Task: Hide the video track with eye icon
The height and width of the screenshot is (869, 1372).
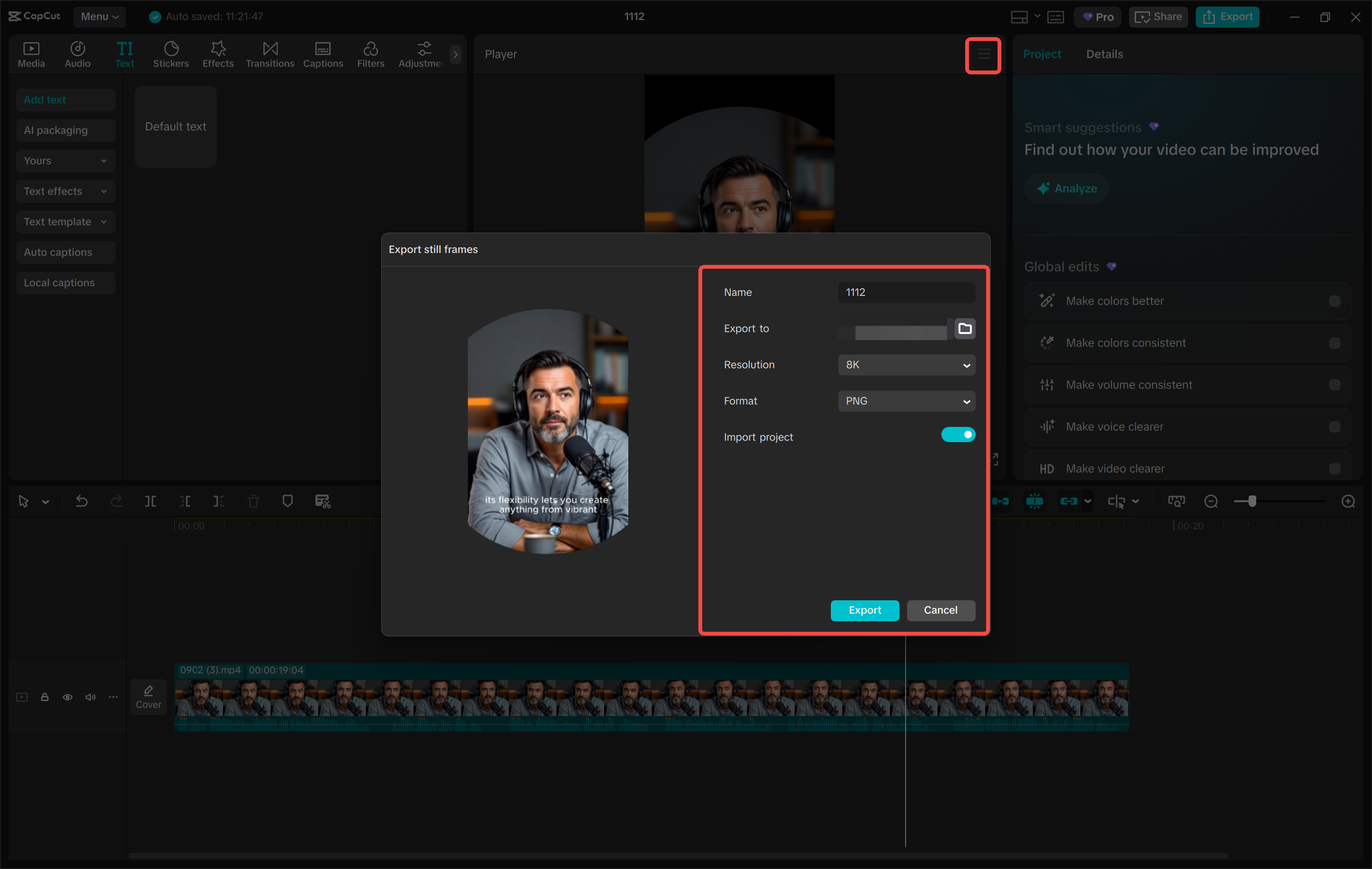Action: [67, 697]
